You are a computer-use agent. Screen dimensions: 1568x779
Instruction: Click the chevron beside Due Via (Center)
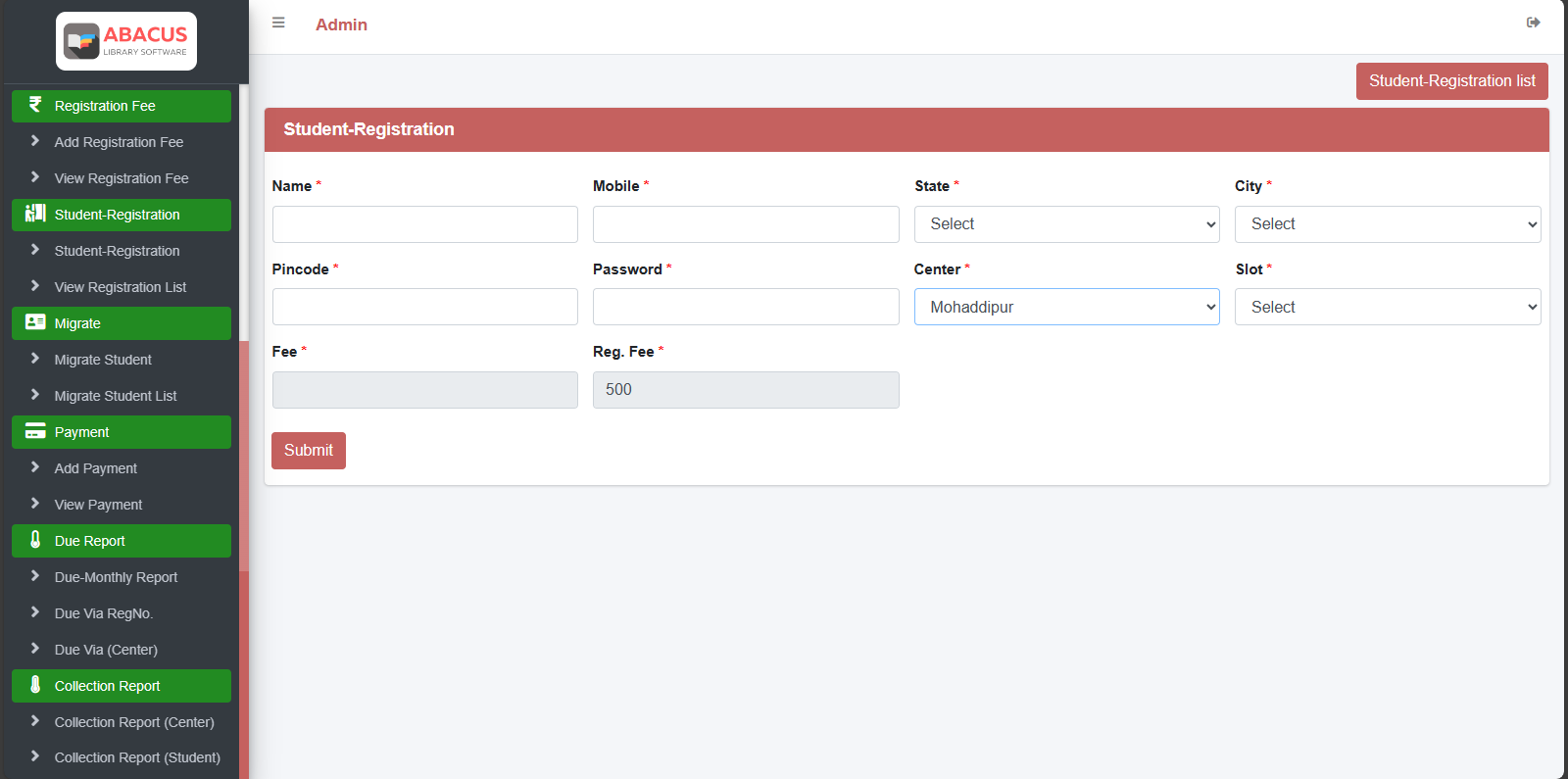click(x=35, y=649)
